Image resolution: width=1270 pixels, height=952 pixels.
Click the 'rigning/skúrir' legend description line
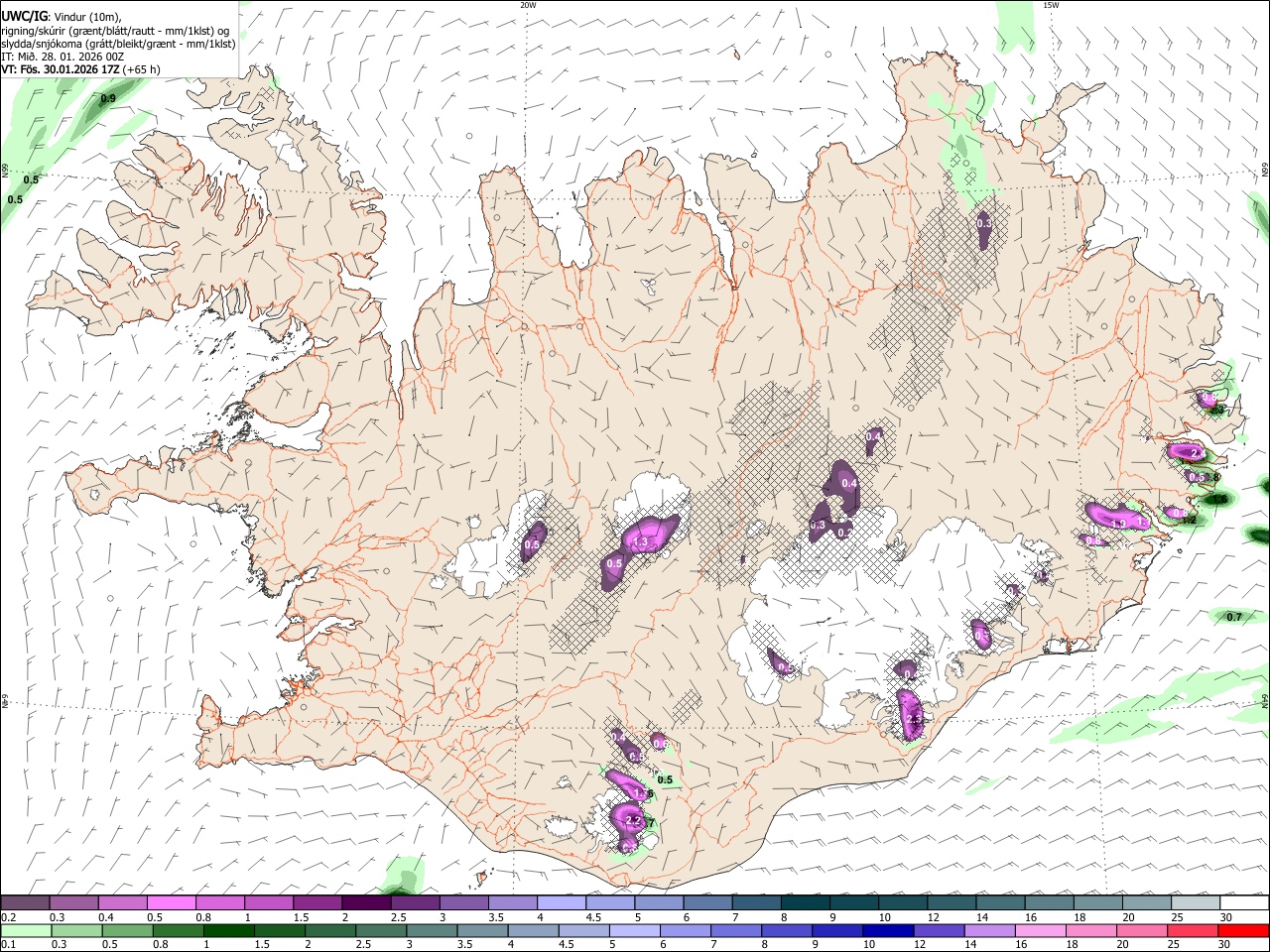pos(115,30)
